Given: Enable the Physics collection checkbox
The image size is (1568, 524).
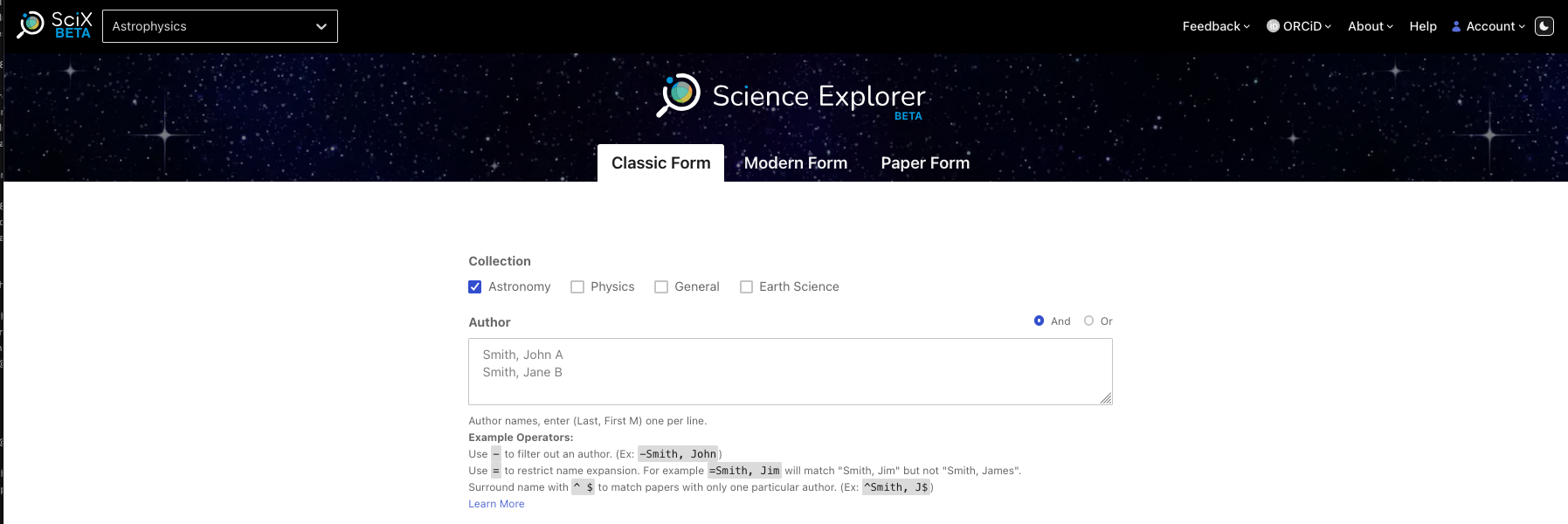Looking at the screenshot, I should (577, 286).
